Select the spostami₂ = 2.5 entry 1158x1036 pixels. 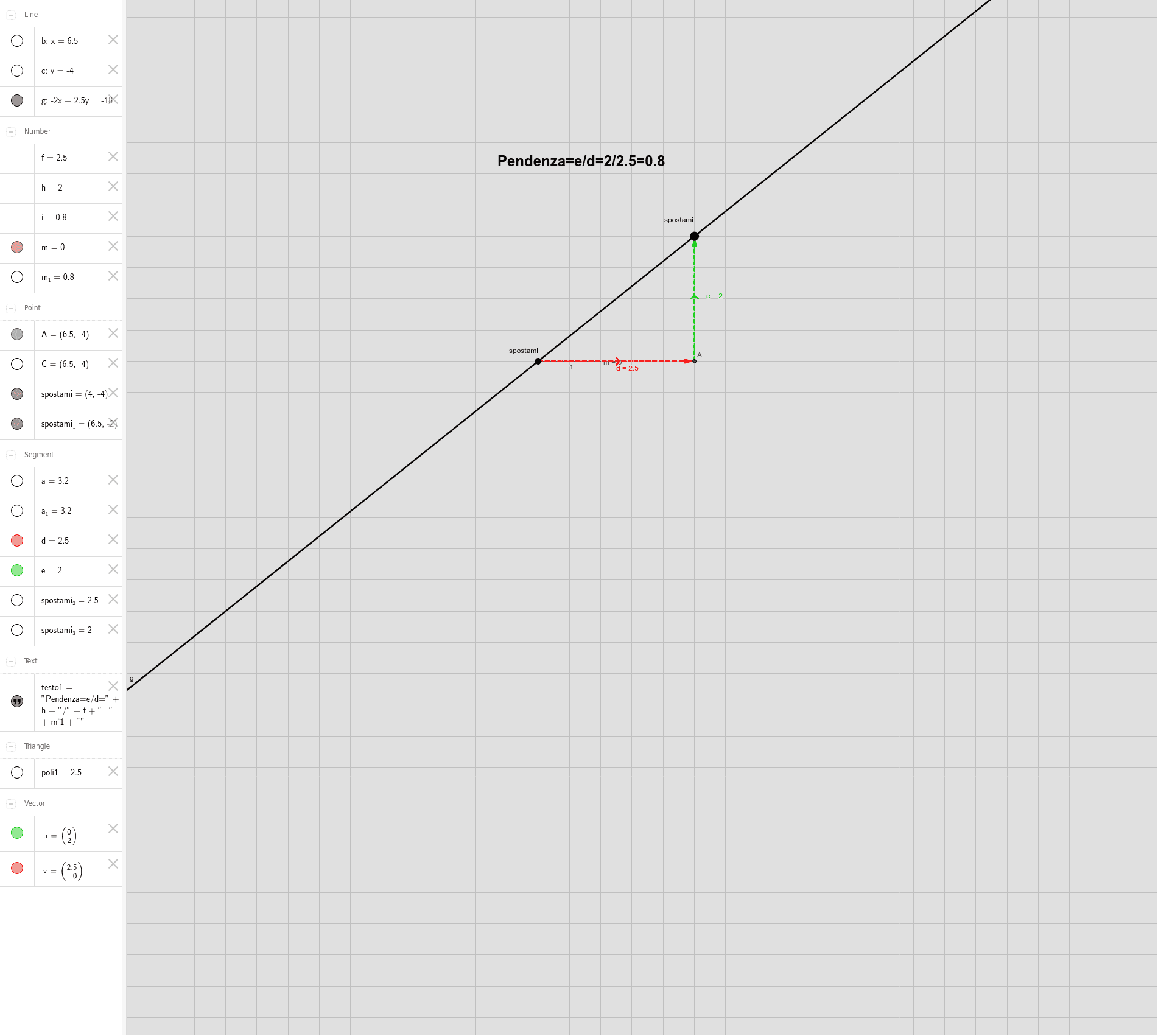click(70, 600)
